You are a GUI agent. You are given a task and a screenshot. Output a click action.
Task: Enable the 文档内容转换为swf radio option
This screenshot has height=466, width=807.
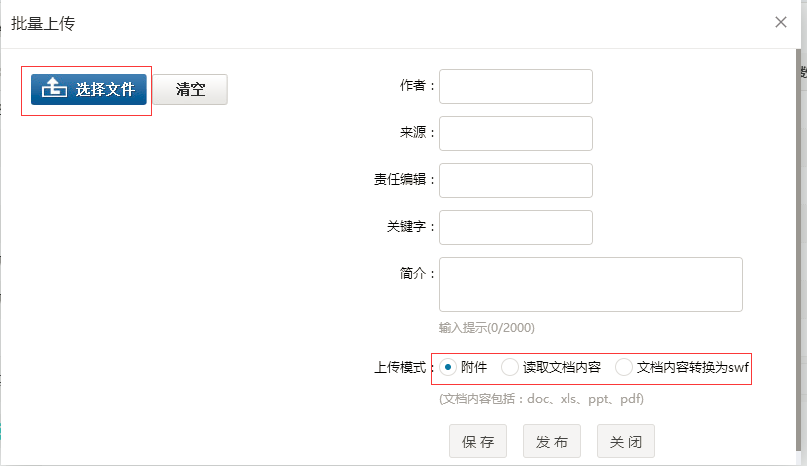[x=624, y=367]
